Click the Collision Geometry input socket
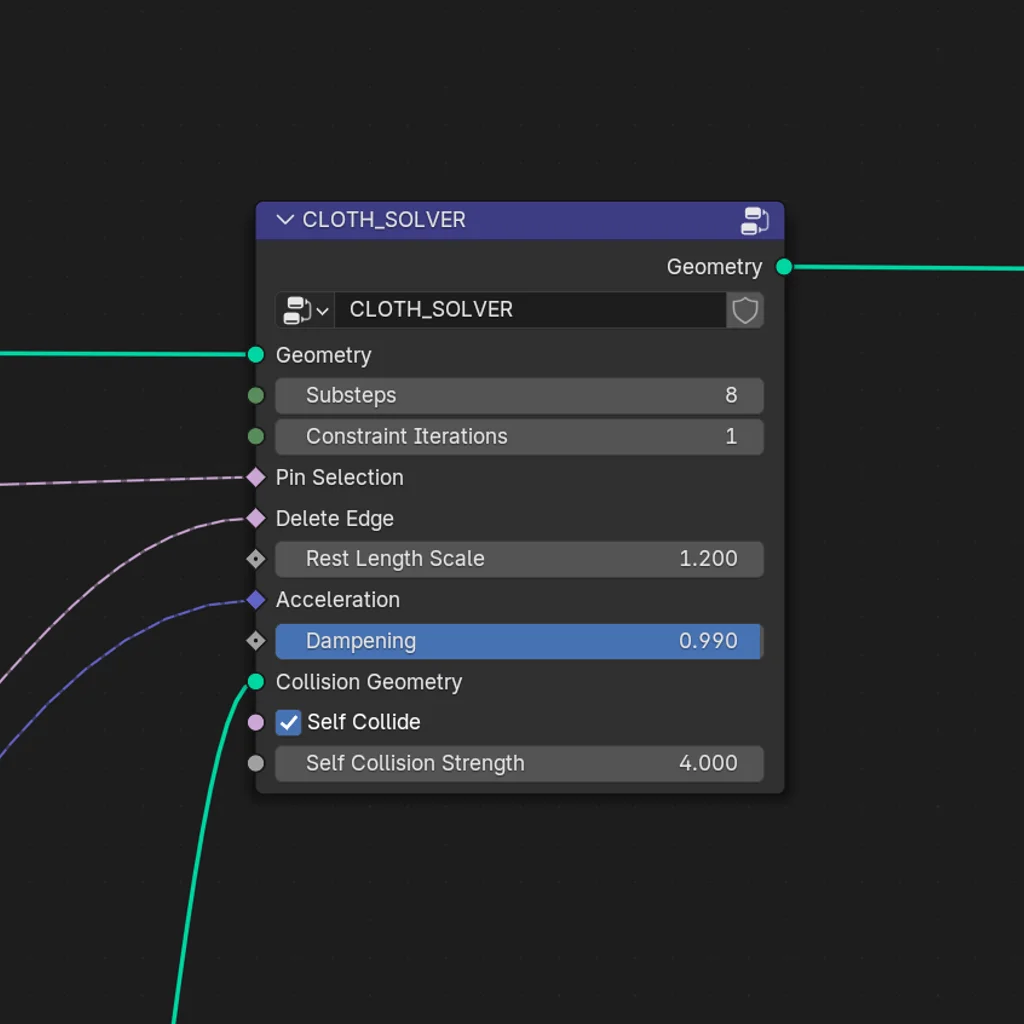1024x1024 pixels. [x=256, y=682]
